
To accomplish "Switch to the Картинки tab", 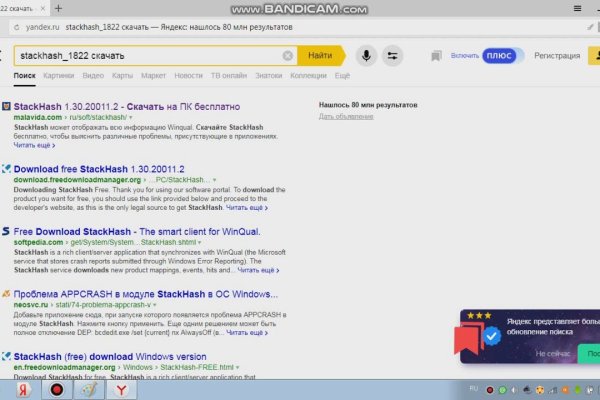I will [x=58, y=75].
